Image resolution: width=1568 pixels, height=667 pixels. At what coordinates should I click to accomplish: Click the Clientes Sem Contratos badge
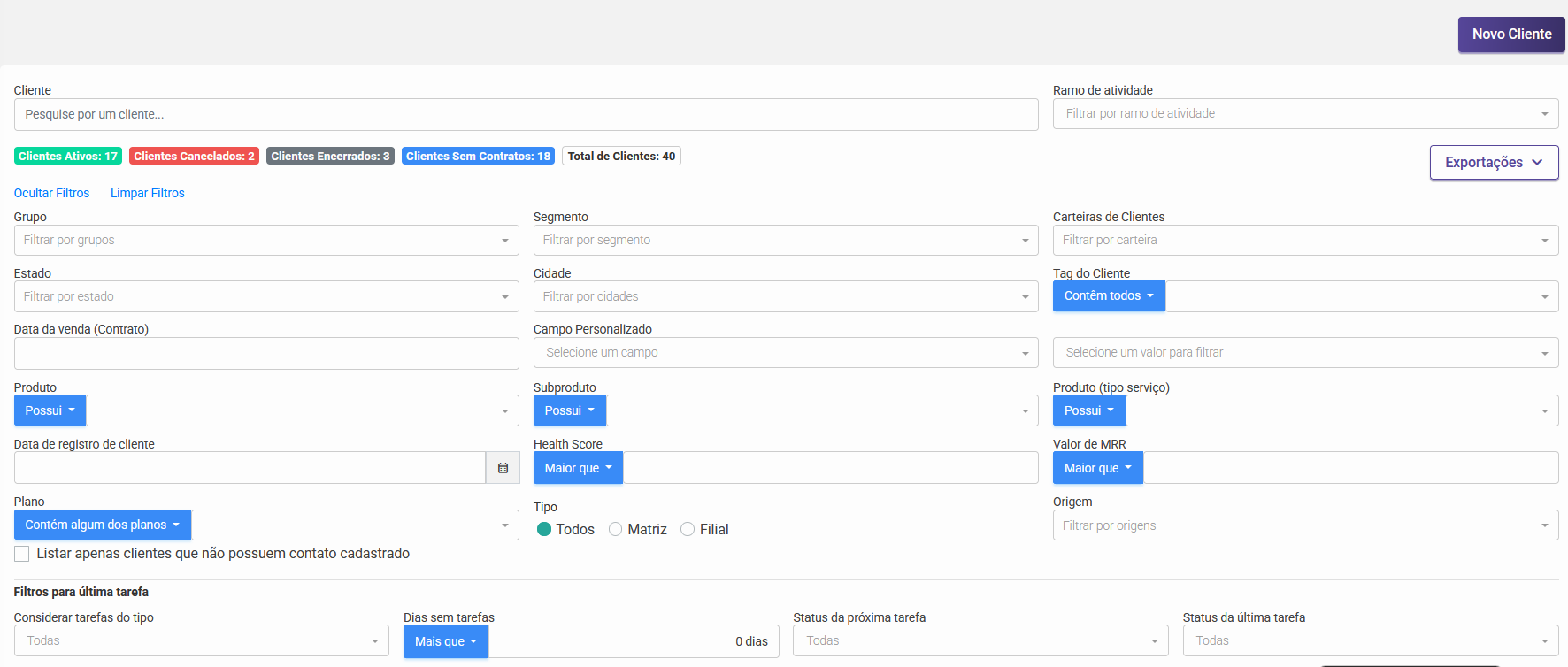(478, 157)
